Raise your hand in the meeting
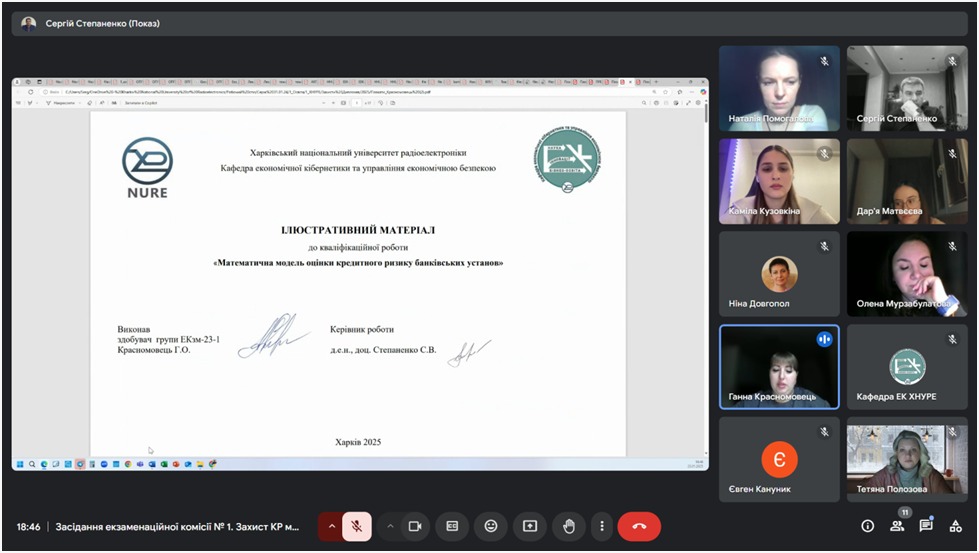This screenshot has width=979, height=553. 569,526
